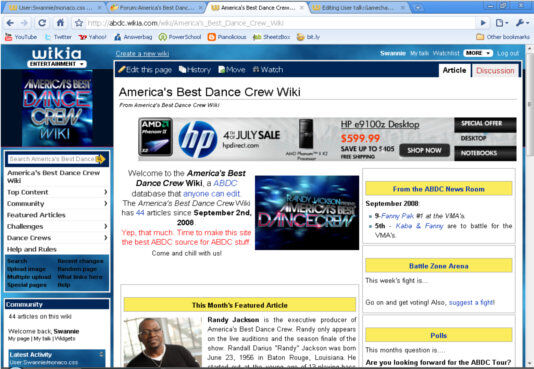Click the search arrow in the wiki sidebar
The width and height of the screenshot is (534, 369).
tap(101, 159)
